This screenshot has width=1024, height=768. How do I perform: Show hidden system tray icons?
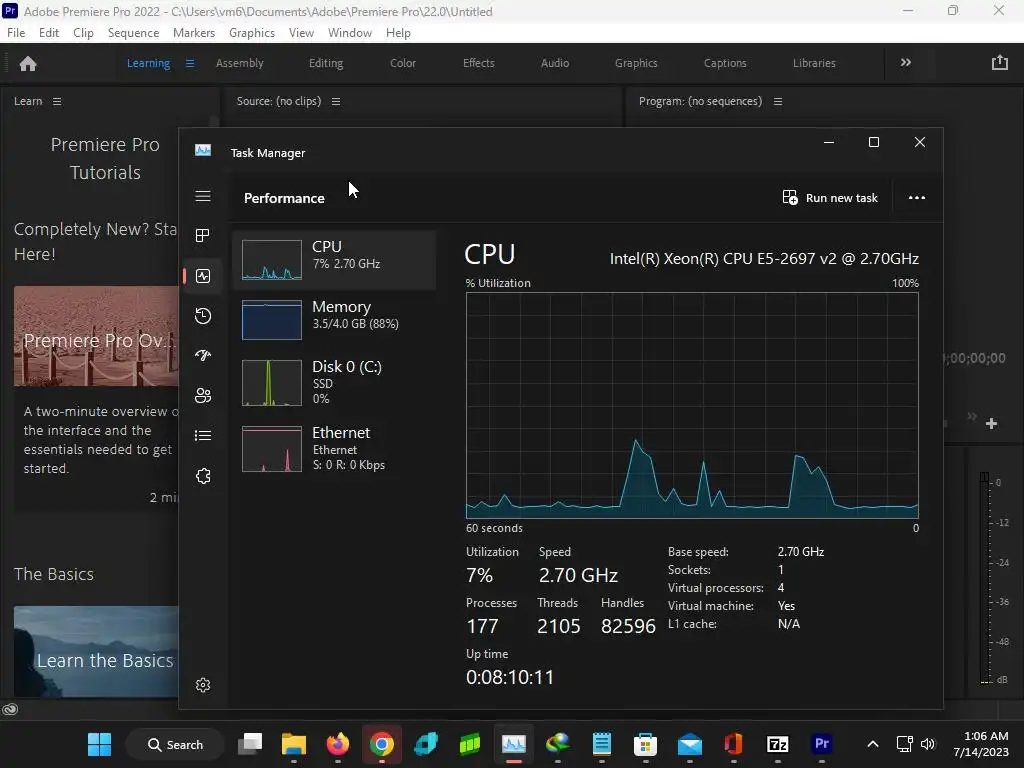pos(872,744)
